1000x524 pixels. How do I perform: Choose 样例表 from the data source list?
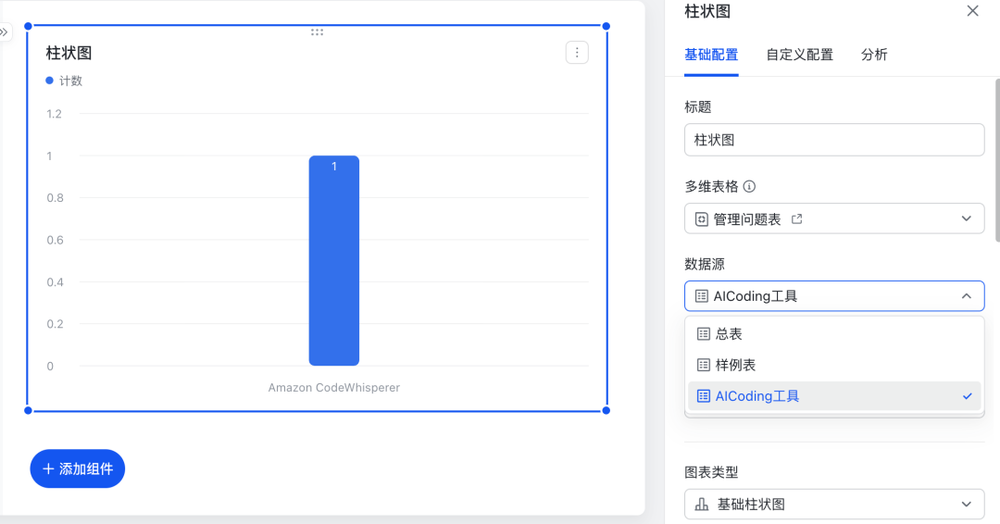[x=735, y=365]
